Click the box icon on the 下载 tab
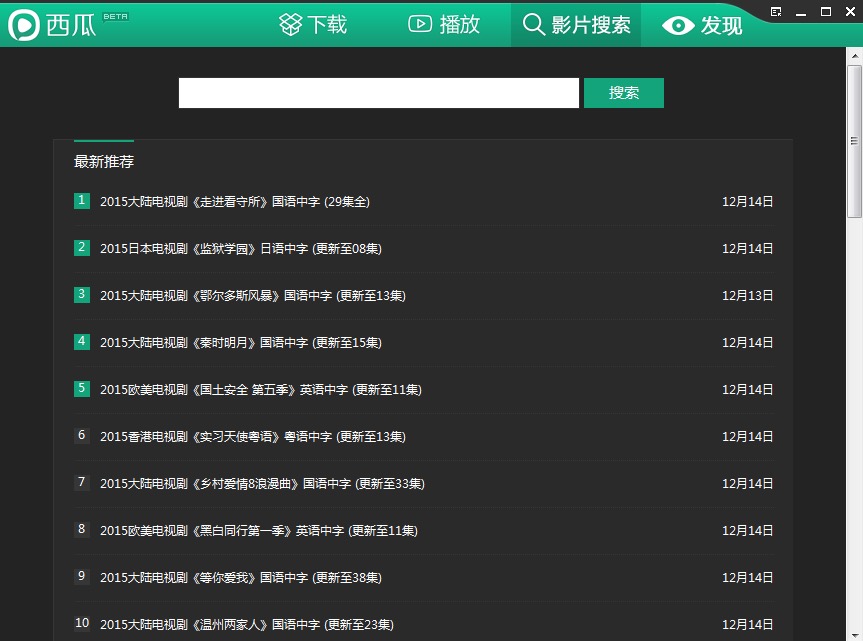Viewport: 863px width, 641px height. [290, 23]
